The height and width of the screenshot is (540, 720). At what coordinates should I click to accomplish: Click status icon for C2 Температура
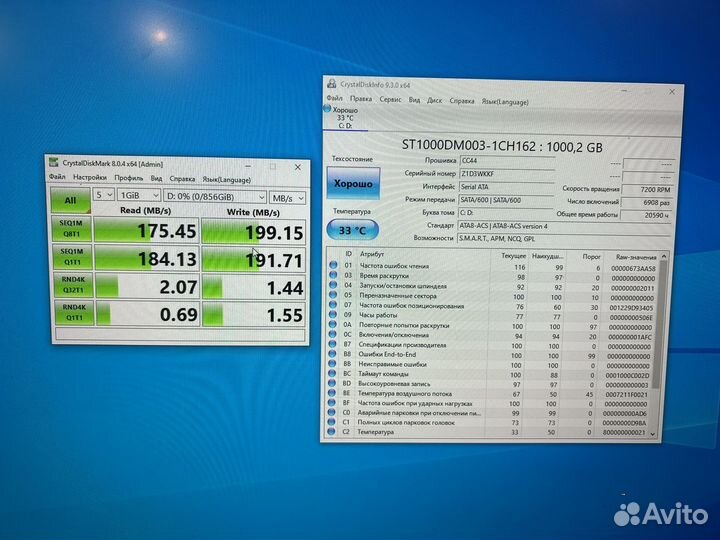click(x=331, y=431)
